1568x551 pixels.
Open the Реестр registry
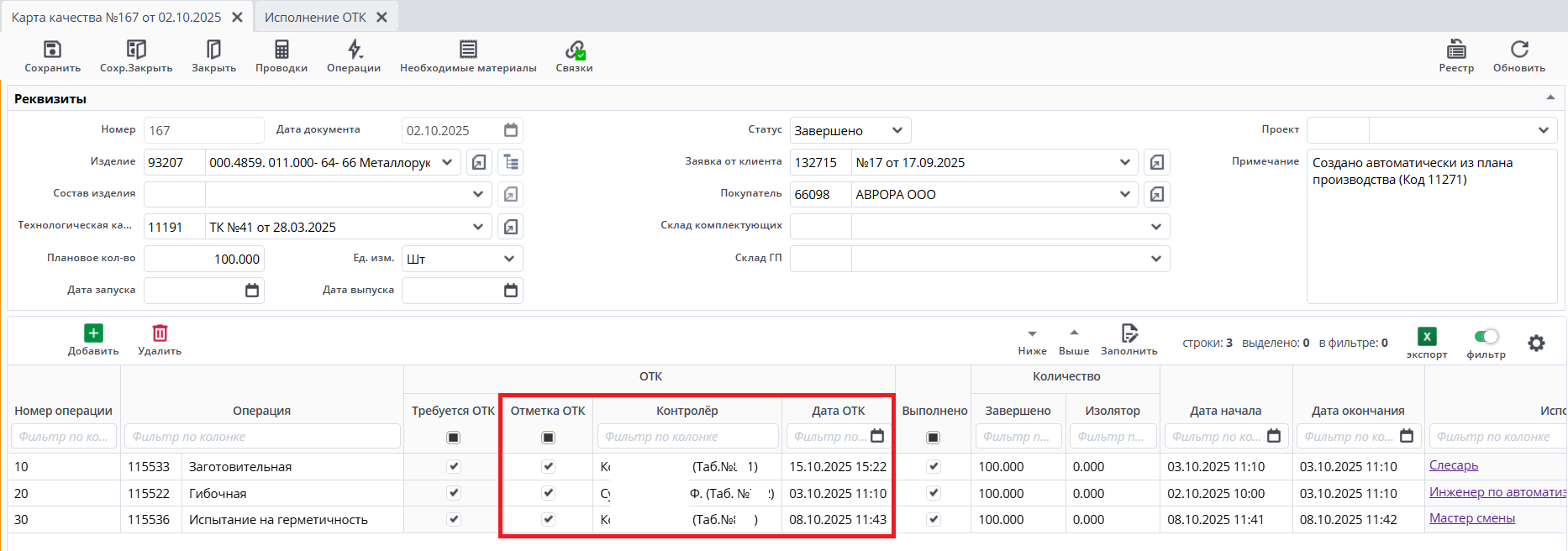(1456, 50)
